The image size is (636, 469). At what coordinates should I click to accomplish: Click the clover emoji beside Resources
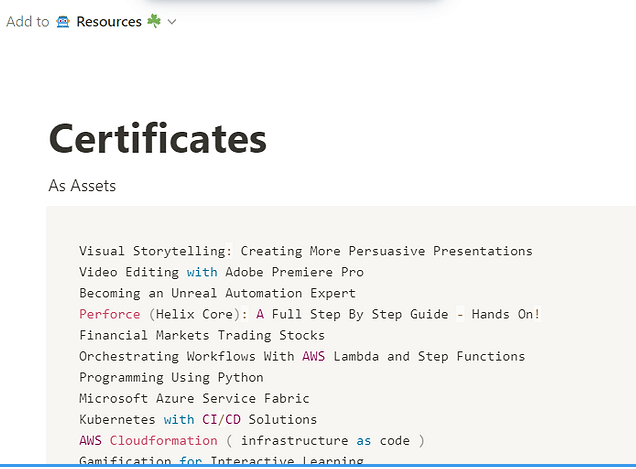(154, 21)
